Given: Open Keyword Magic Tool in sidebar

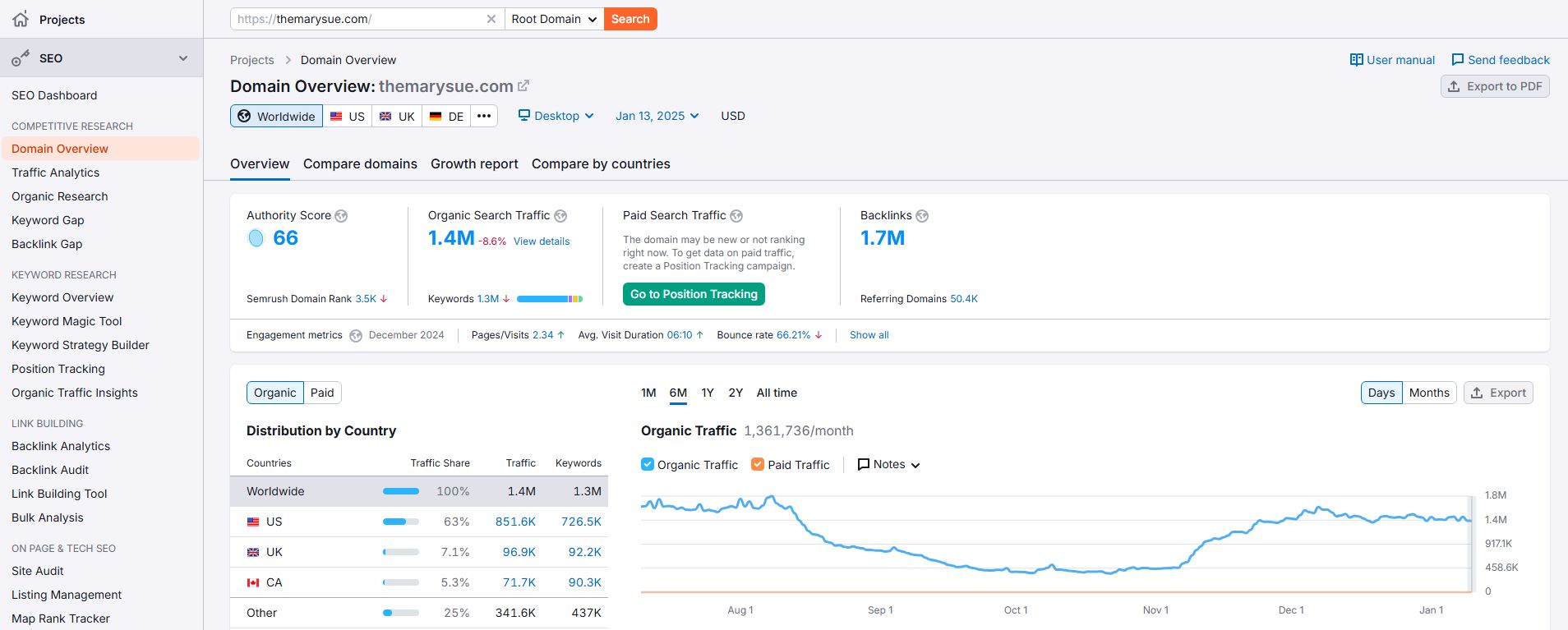Looking at the screenshot, I should (67, 321).
